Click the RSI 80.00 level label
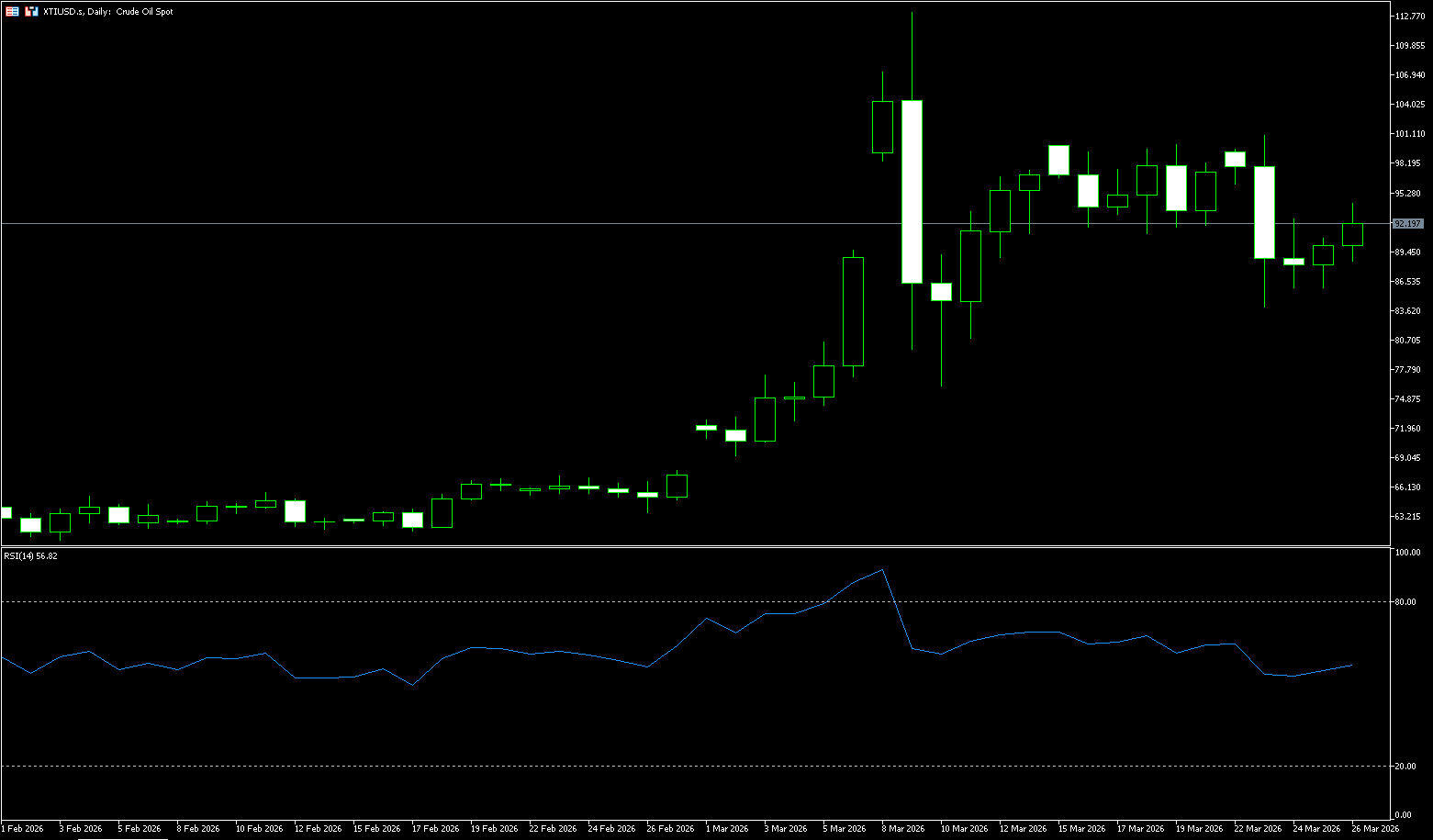This screenshot has width=1433, height=840. tap(1405, 602)
